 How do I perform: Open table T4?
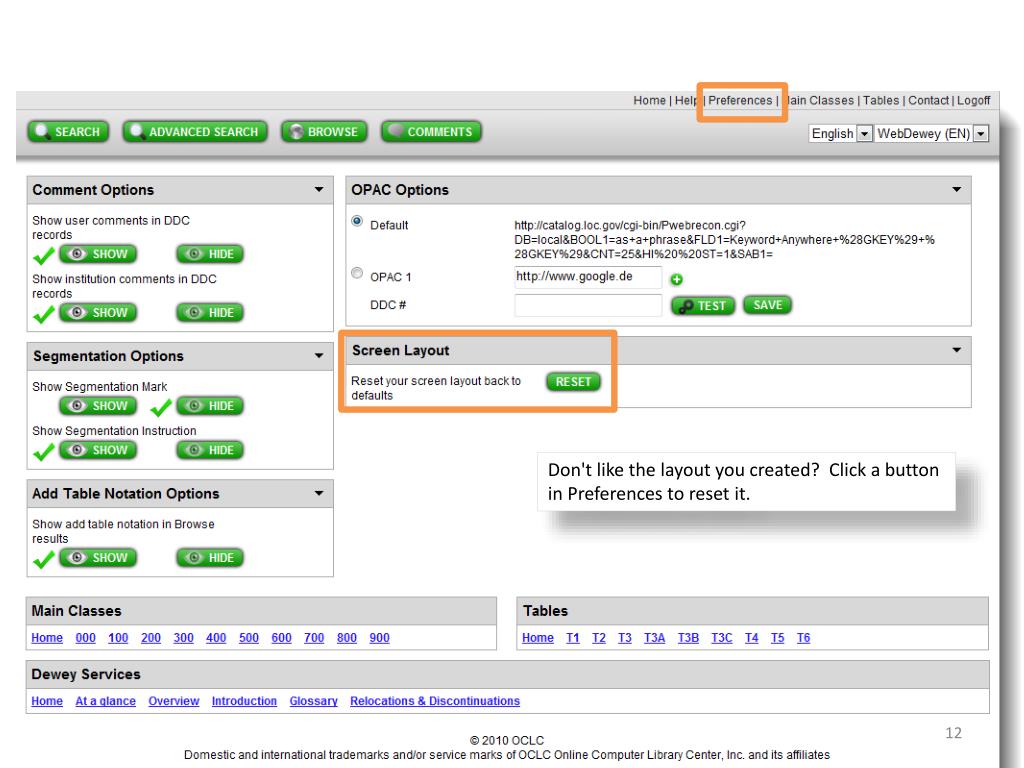752,637
